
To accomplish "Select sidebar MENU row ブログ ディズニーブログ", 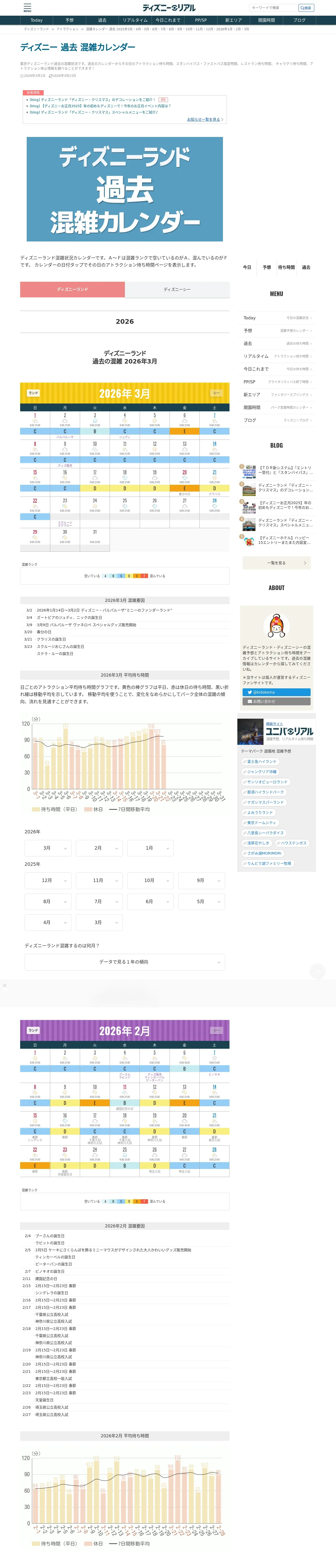I will (277, 420).
